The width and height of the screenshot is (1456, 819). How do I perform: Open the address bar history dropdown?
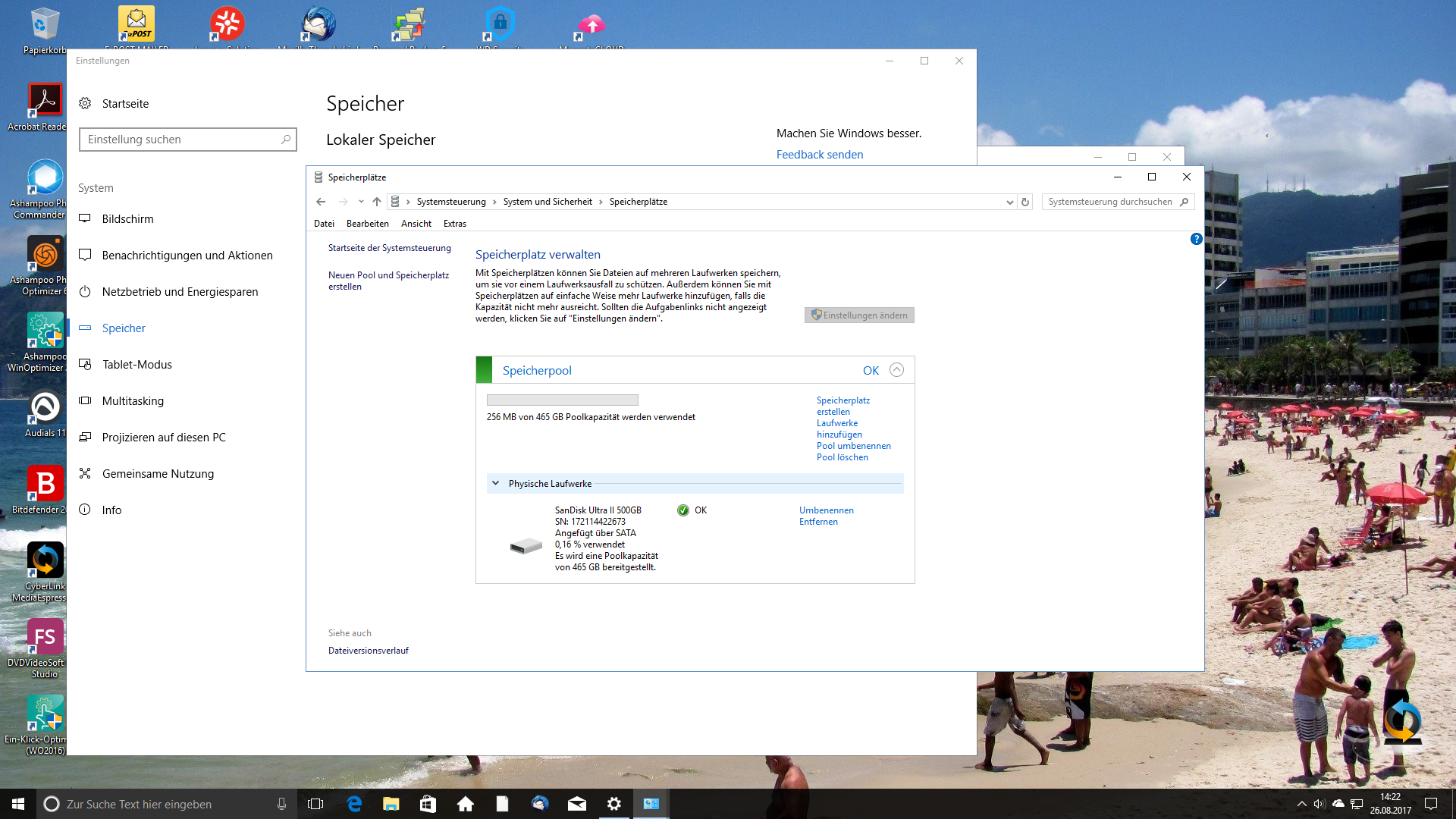(1009, 202)
